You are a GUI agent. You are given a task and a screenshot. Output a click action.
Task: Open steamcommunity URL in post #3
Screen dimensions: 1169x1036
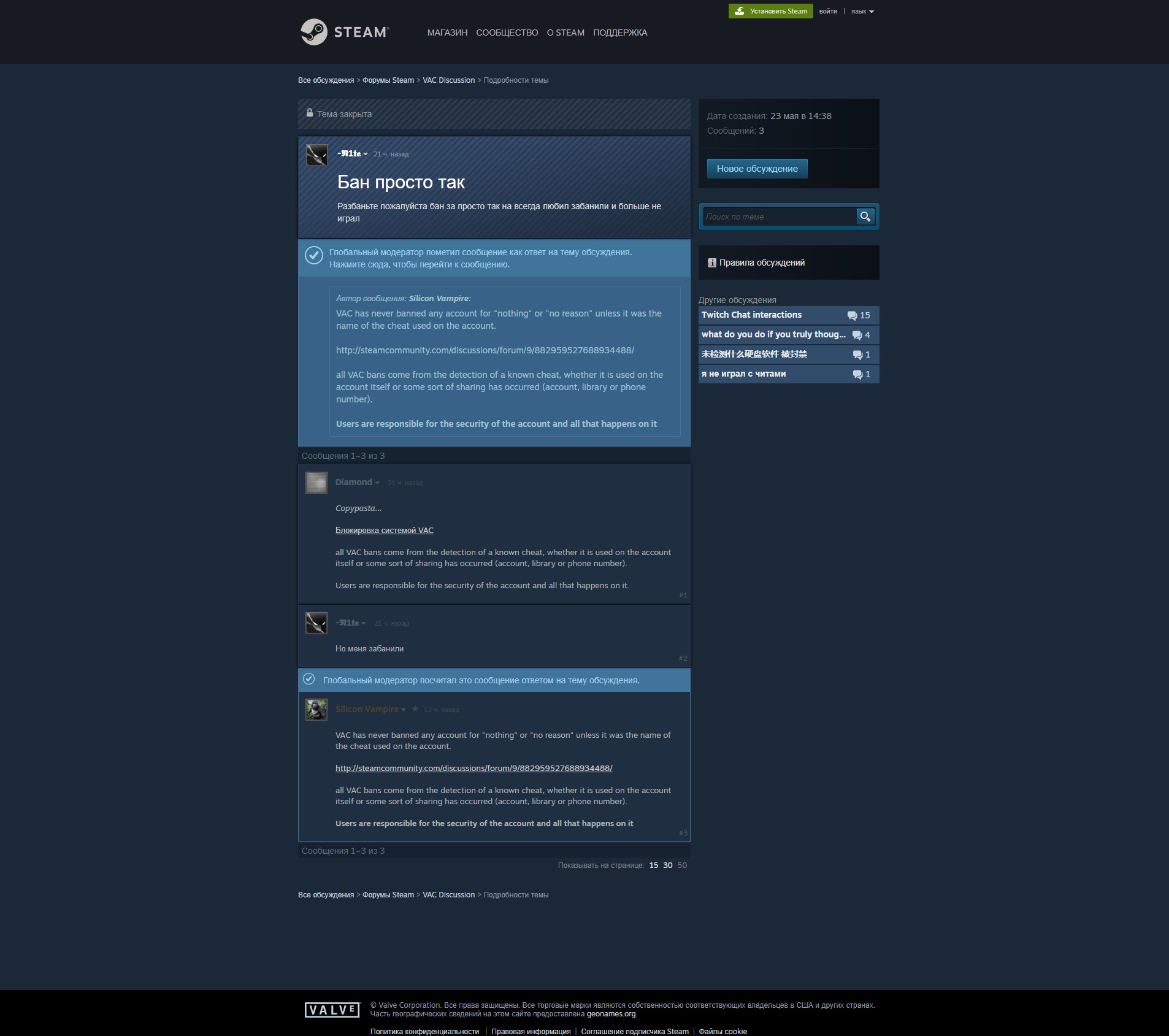click(x=474, y=769)
